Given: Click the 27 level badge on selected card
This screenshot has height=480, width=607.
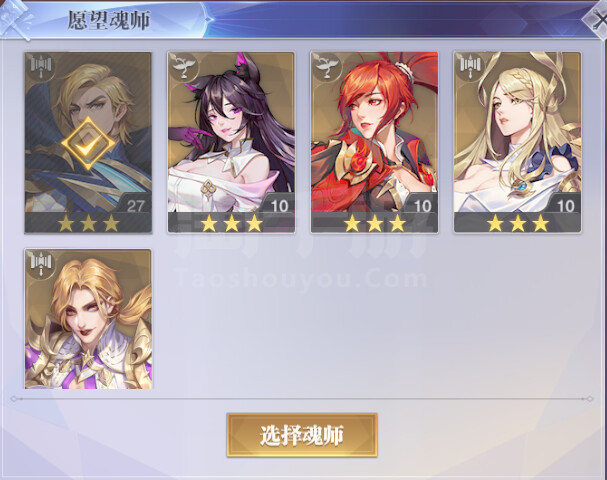Looking at the screenshot, I should [x=135, y=206].
